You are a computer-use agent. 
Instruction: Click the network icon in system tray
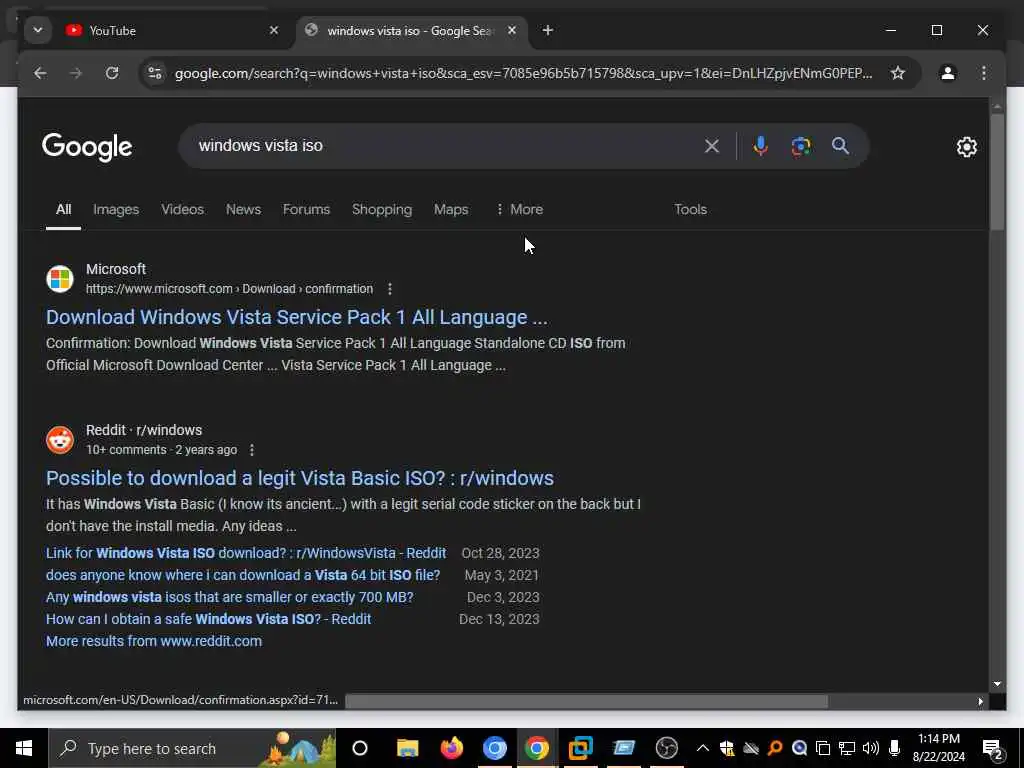pos(847,748)
